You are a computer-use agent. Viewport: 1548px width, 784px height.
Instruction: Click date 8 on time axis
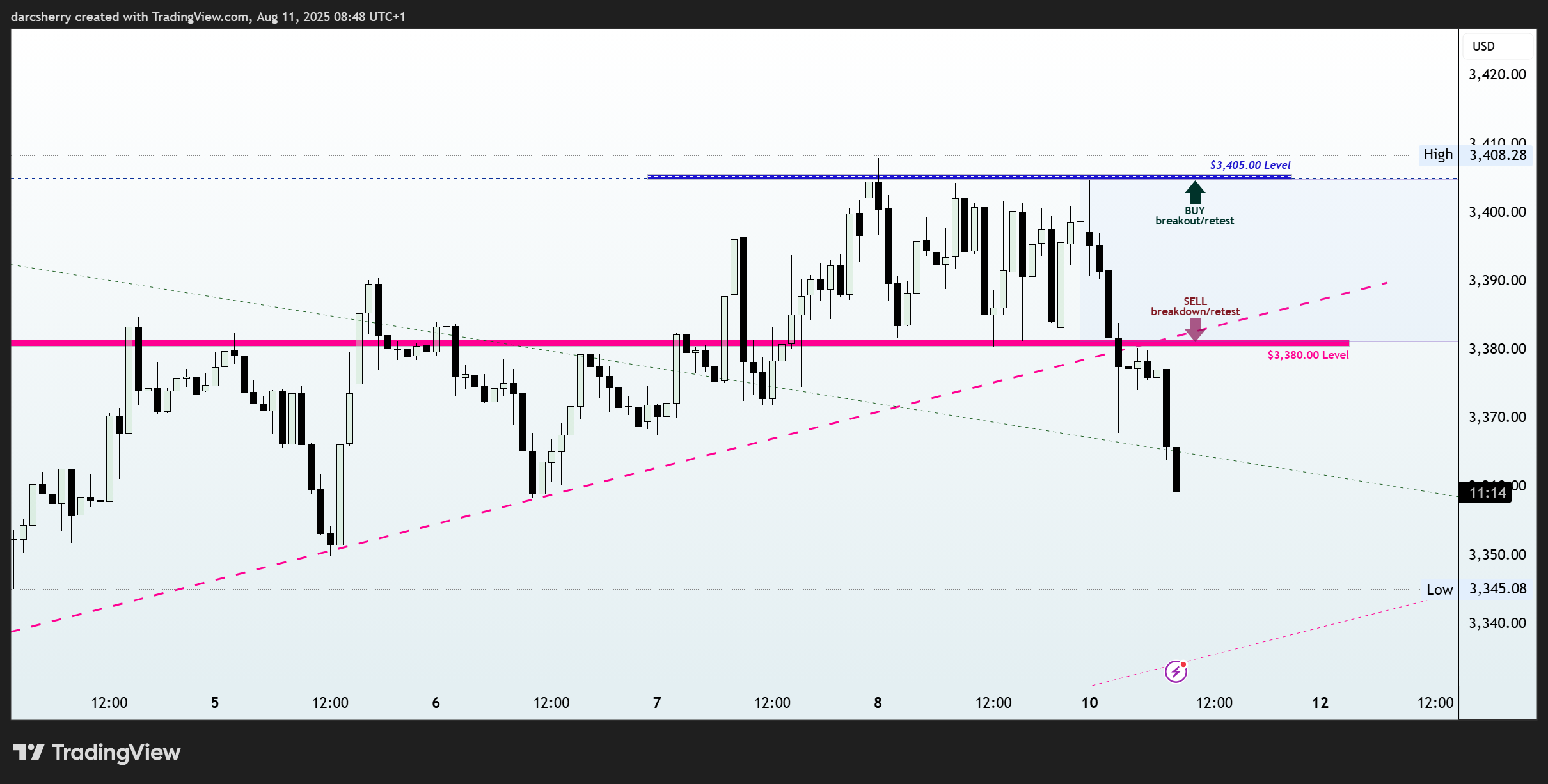coord(878,703)
